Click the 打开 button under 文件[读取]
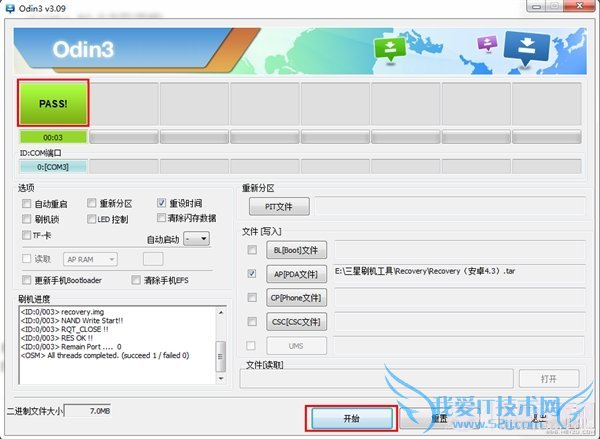The image size is (600, 439). (x=549, y=379)
